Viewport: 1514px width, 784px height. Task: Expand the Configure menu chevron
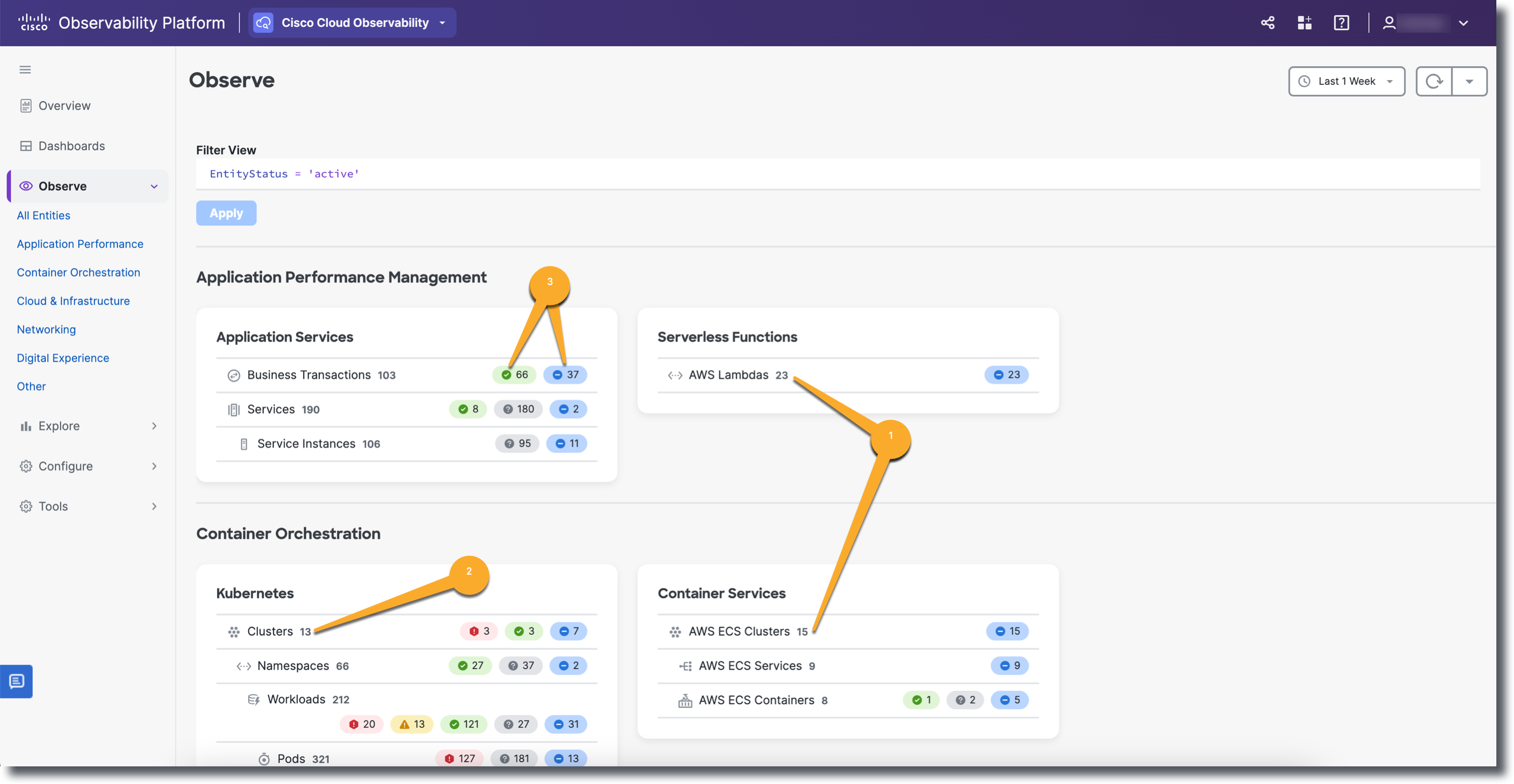154,467
